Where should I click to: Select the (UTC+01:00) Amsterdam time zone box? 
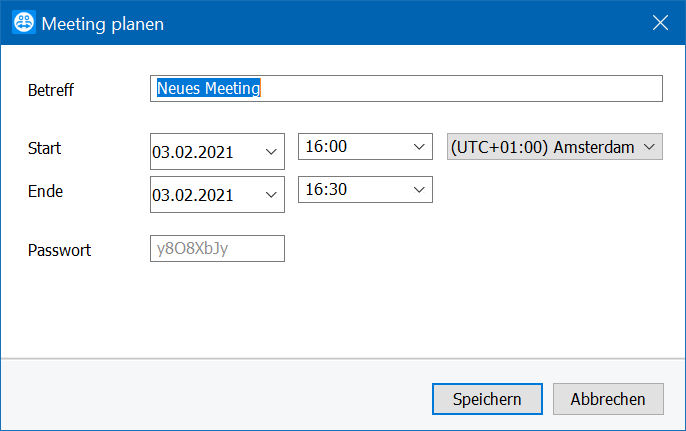pos(555,147)
